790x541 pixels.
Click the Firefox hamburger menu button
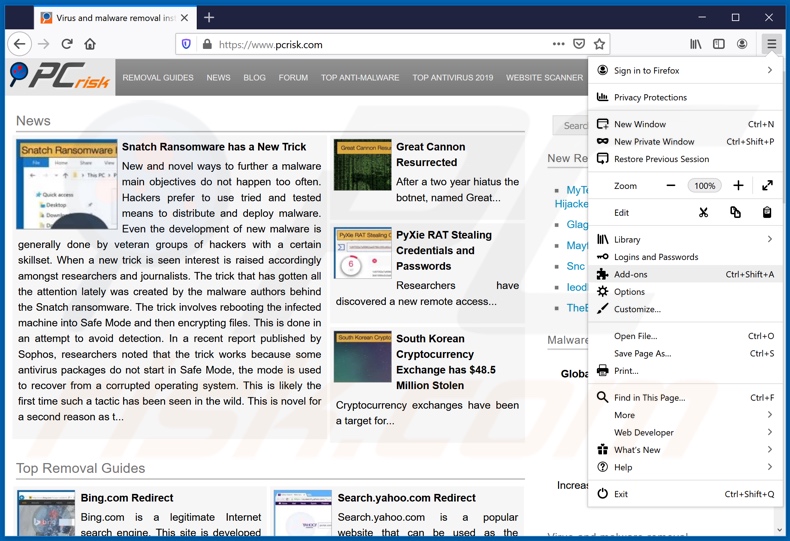[x=771, y=44]
